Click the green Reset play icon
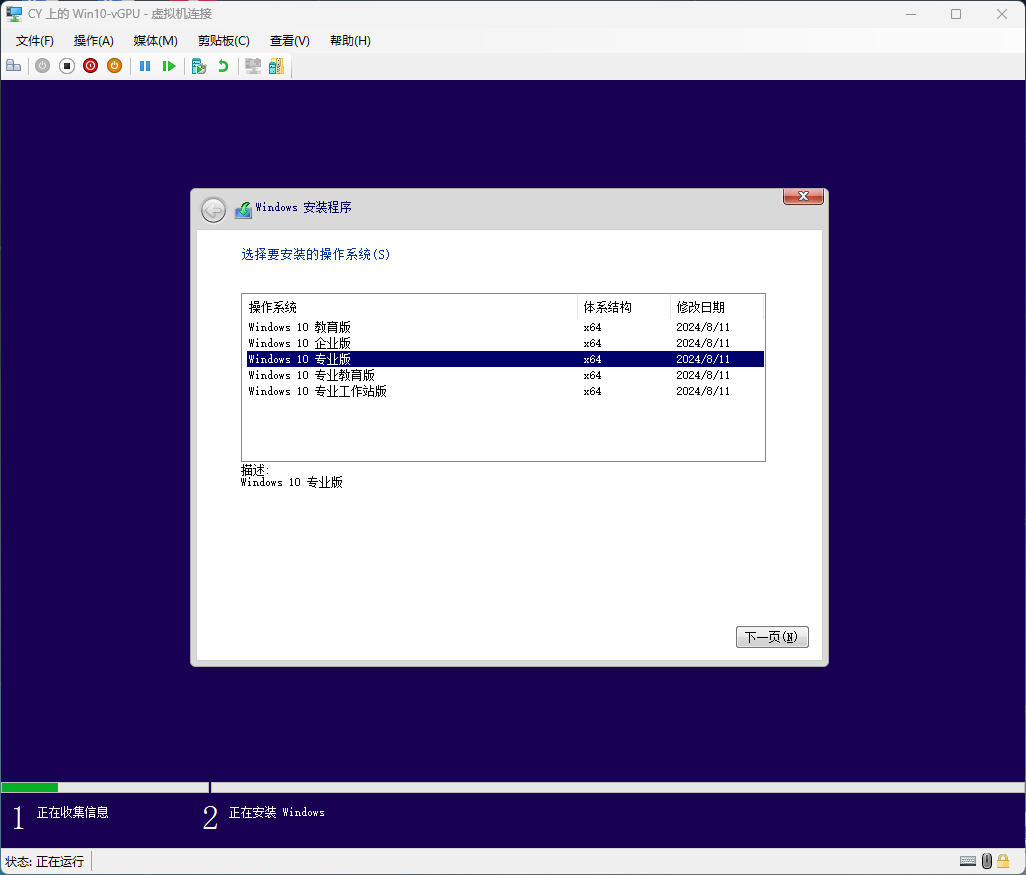 (x=169, y=66)
